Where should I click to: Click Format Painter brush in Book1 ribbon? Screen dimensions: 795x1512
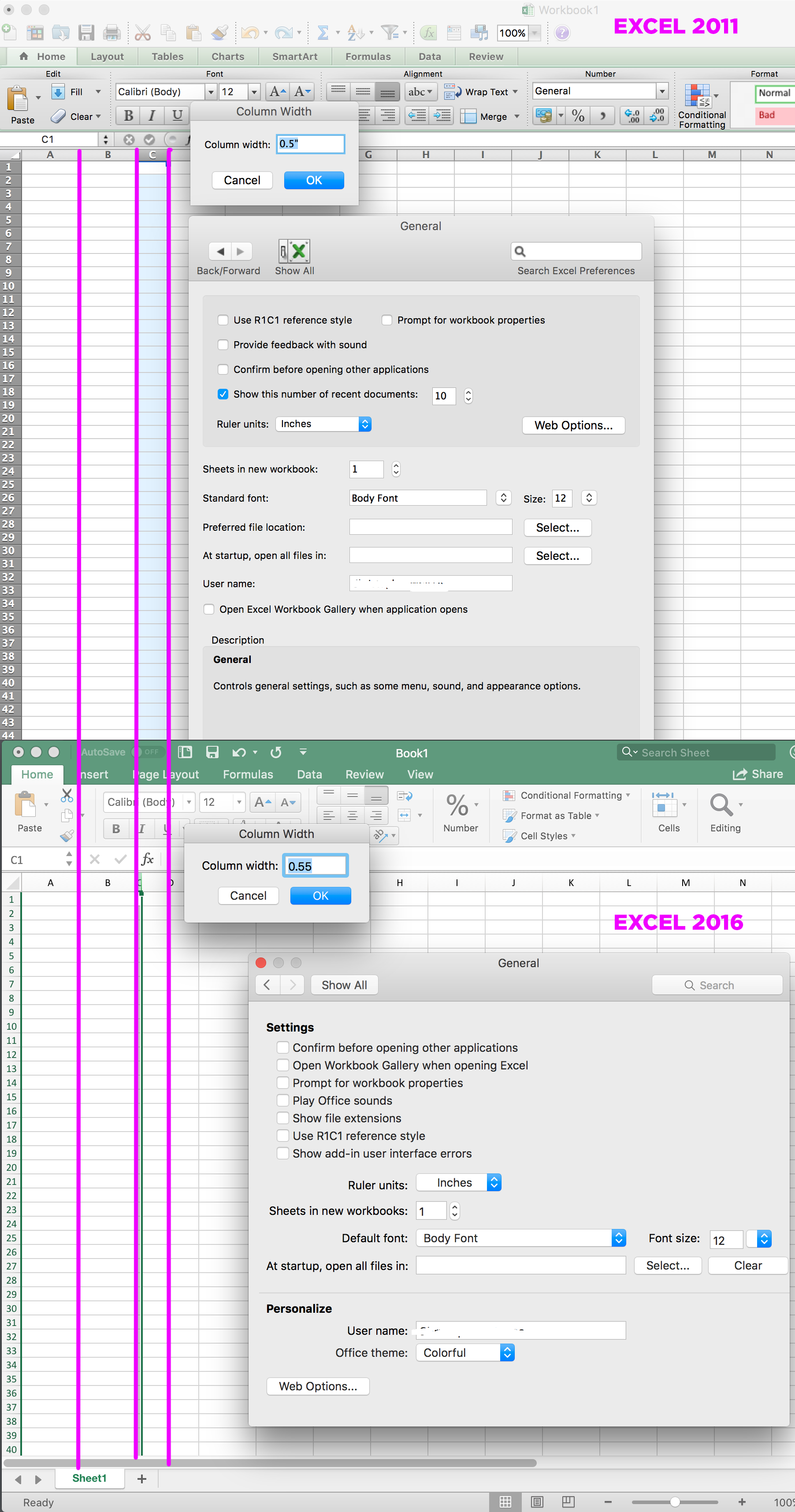click(67, 835)
